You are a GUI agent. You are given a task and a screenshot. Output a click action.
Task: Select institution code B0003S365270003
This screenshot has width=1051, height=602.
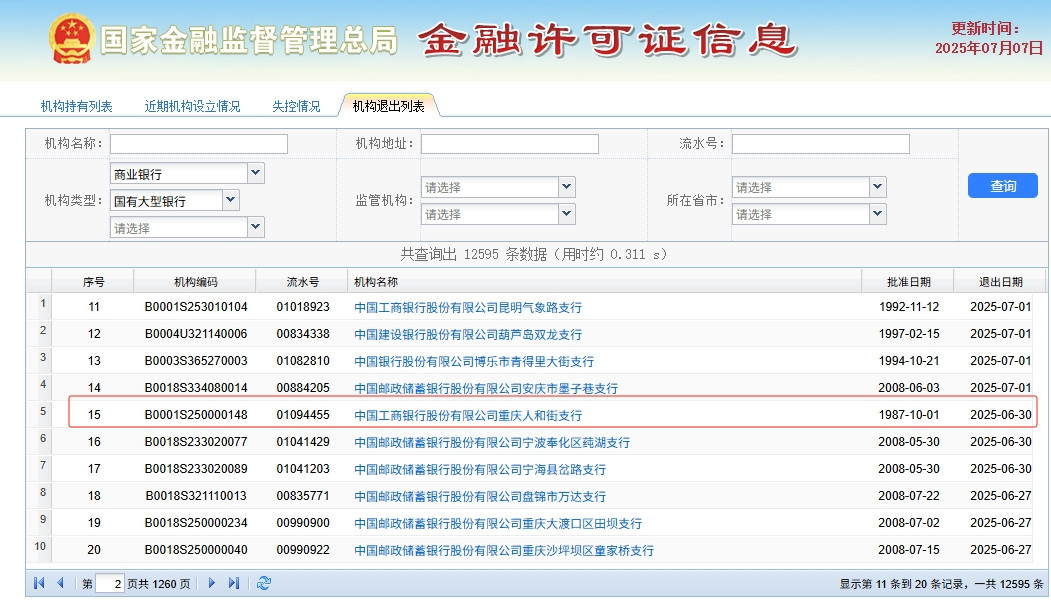coord(196,361)
